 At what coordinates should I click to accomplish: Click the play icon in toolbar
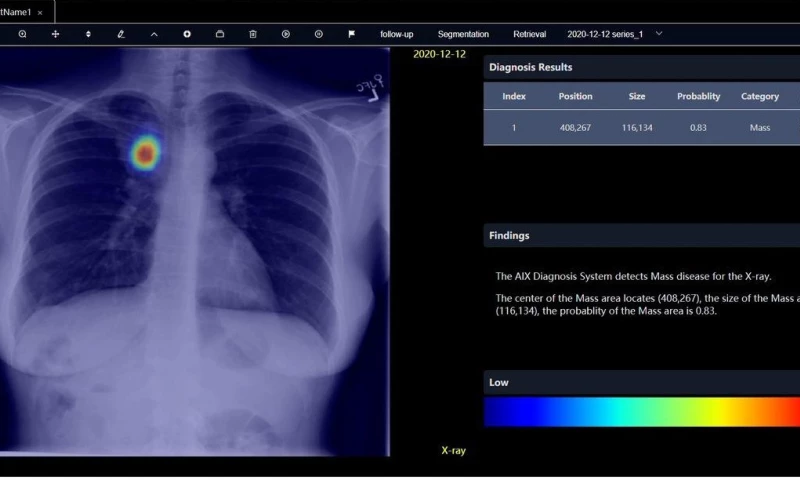[286, 34]
